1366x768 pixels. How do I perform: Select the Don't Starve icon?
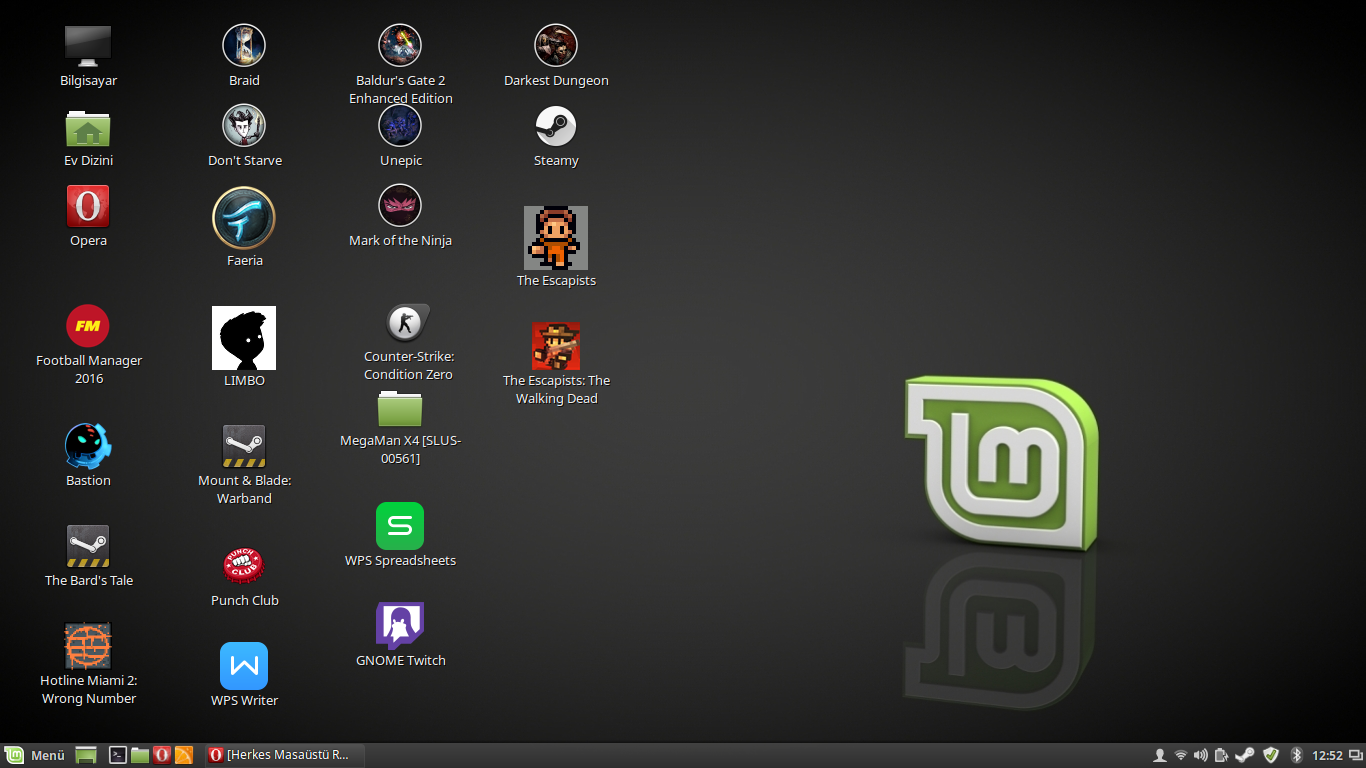point(244,126)
